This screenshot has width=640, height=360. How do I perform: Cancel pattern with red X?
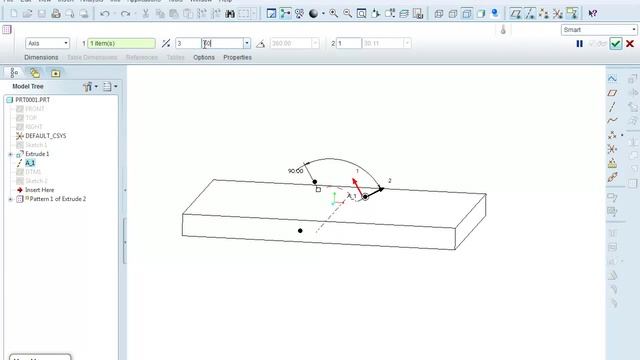pyautogui.click(x=630, y=43)
